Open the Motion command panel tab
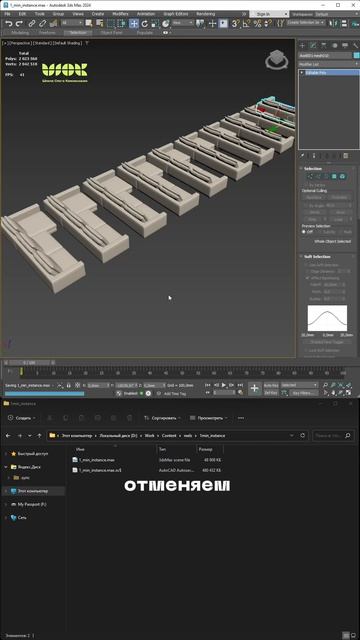Screen dimensions: 360x640 334,45
